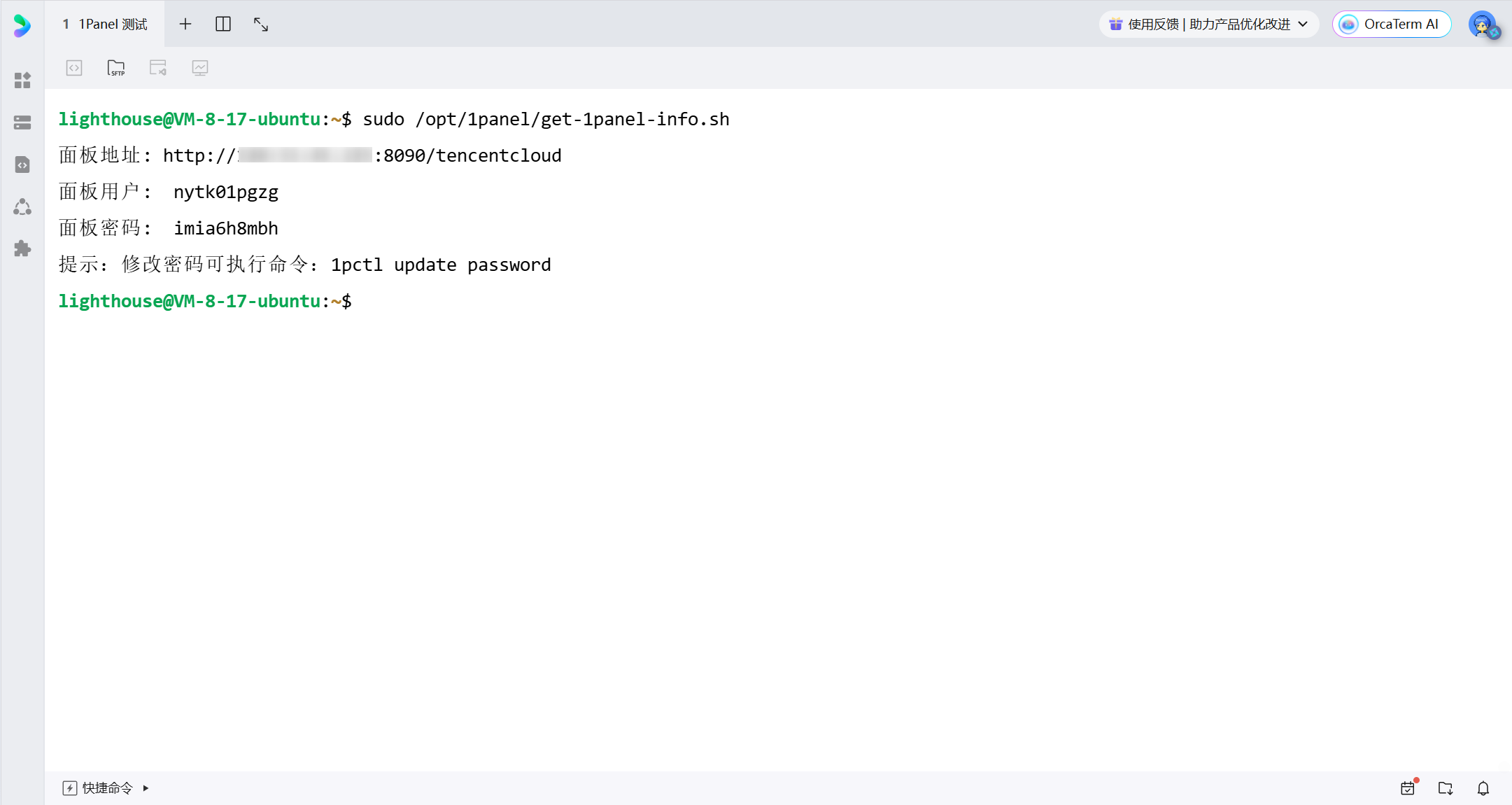Enter fullscreen with the expand arrows
This screenshot has height=805, width=1512.
tap(261, 24)
